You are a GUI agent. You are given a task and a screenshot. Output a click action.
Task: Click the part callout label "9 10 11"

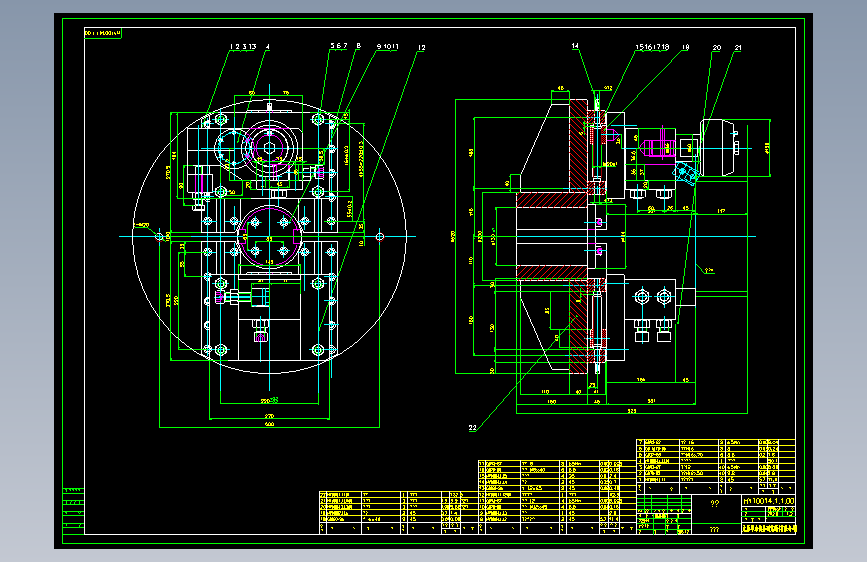click(387, 46)
